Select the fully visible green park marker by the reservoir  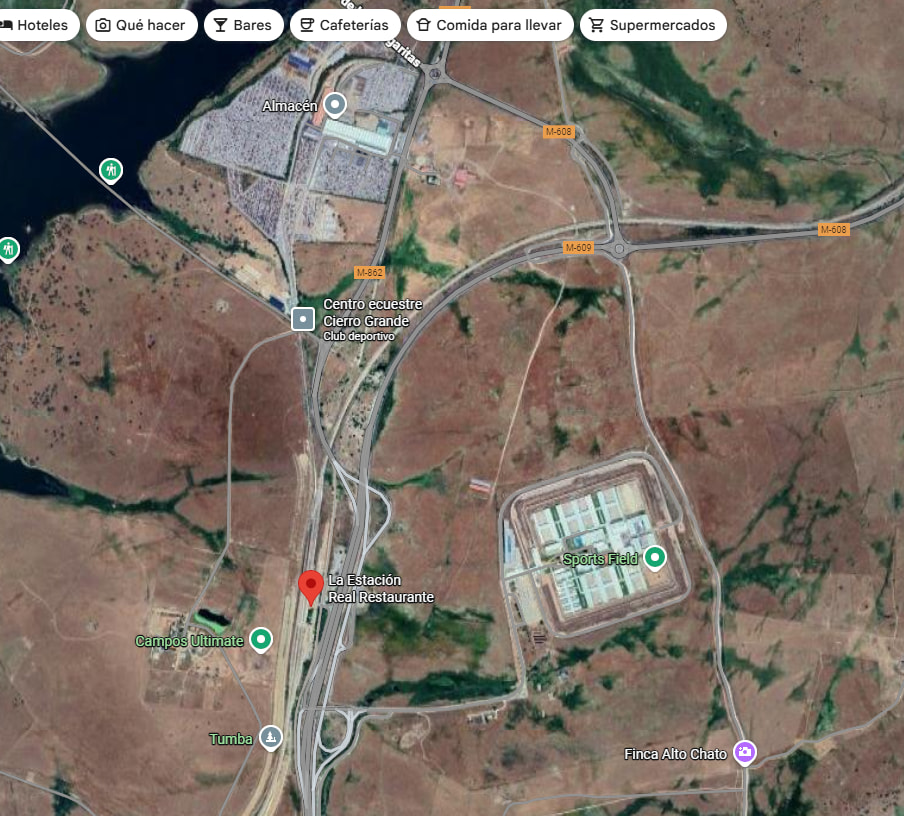pos(111,170)
